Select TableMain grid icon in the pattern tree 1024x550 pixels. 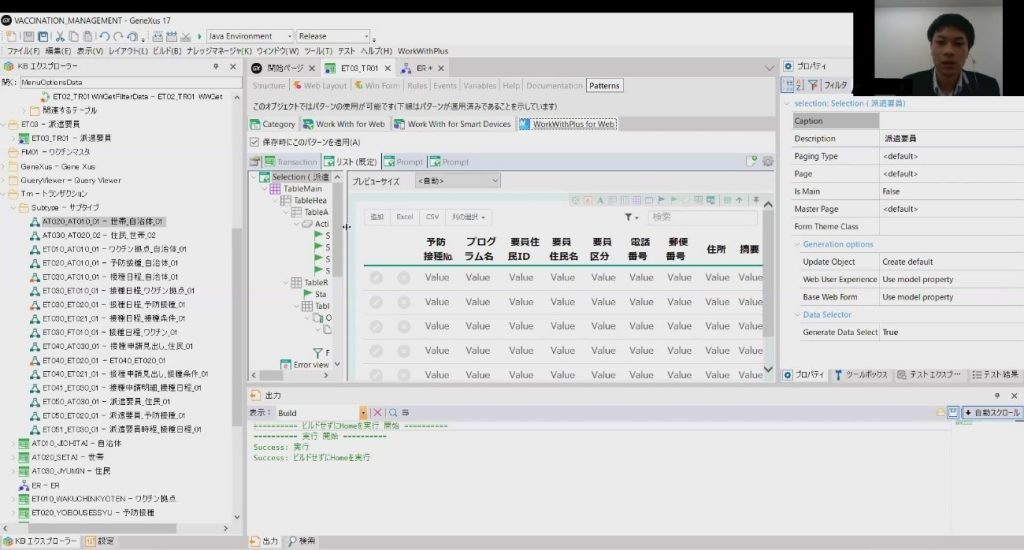click(275, 189)
